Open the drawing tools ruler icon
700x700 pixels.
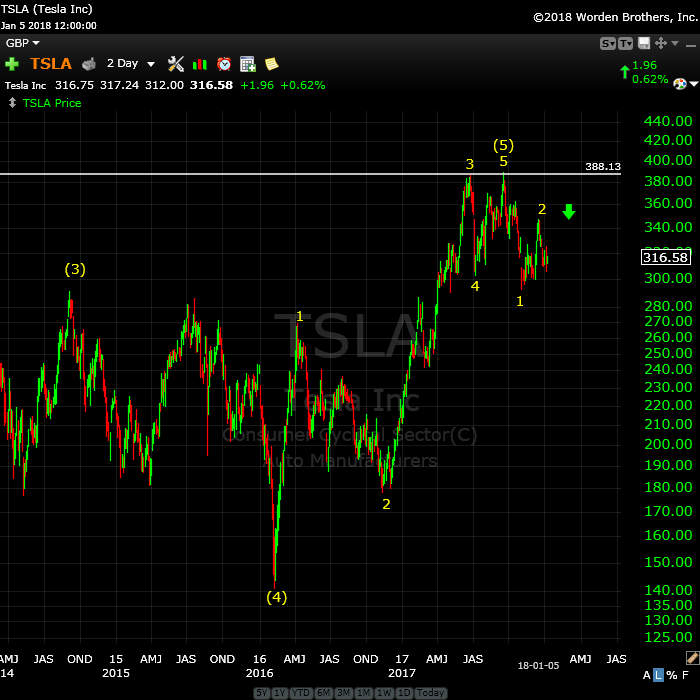(x=692, y=658)
